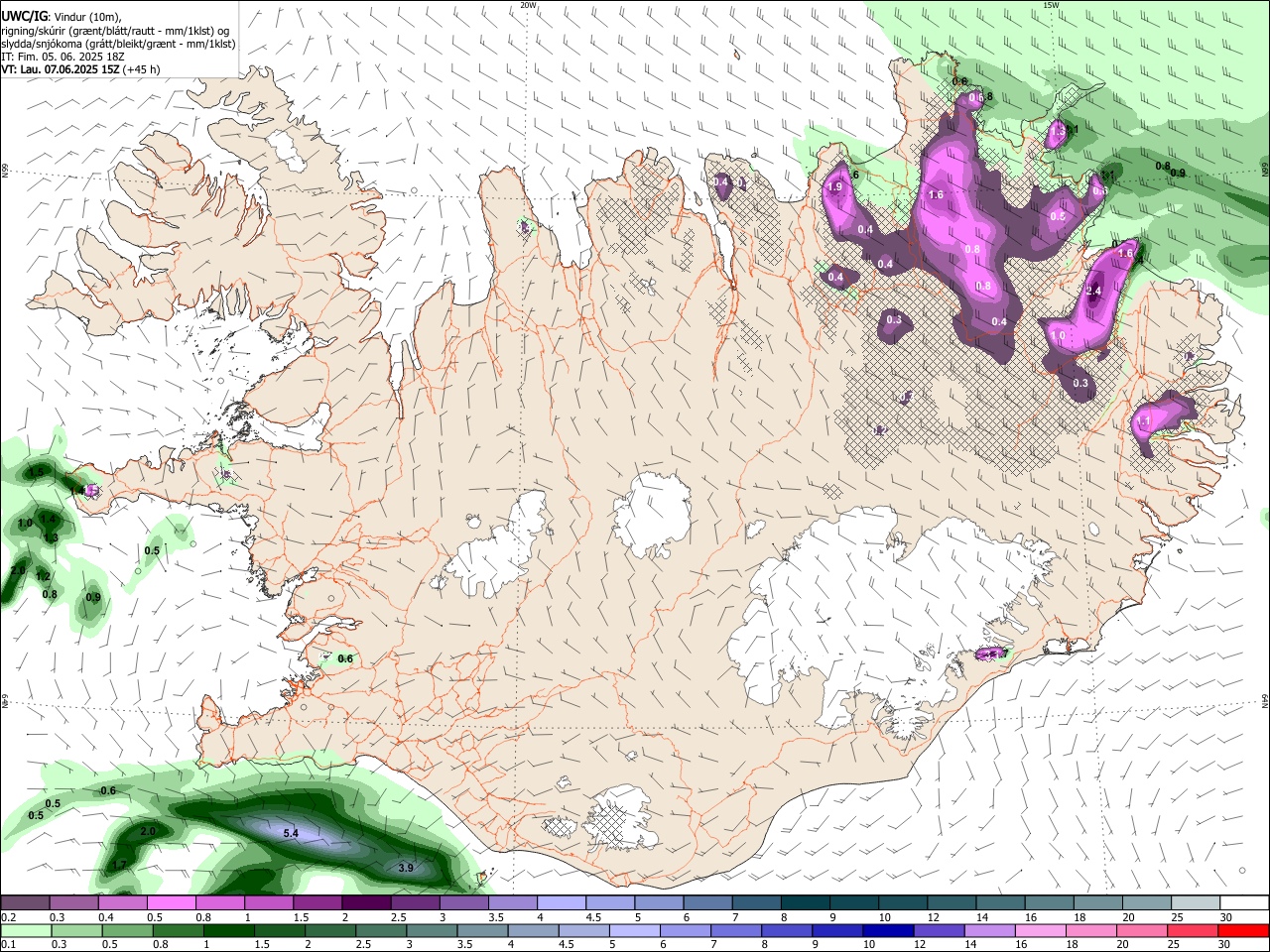The height and width of the screenshot is (952, 1270).
Task: Click the violet 12 swatch in lower legend
Action: (940, 931)
